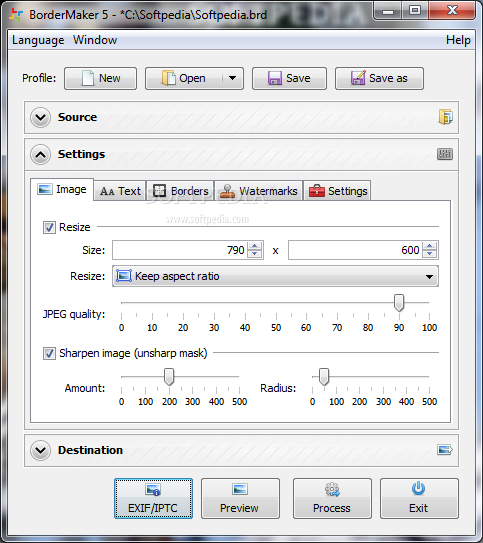Open the EXIF/IPTC editor button

click(153, 499)
